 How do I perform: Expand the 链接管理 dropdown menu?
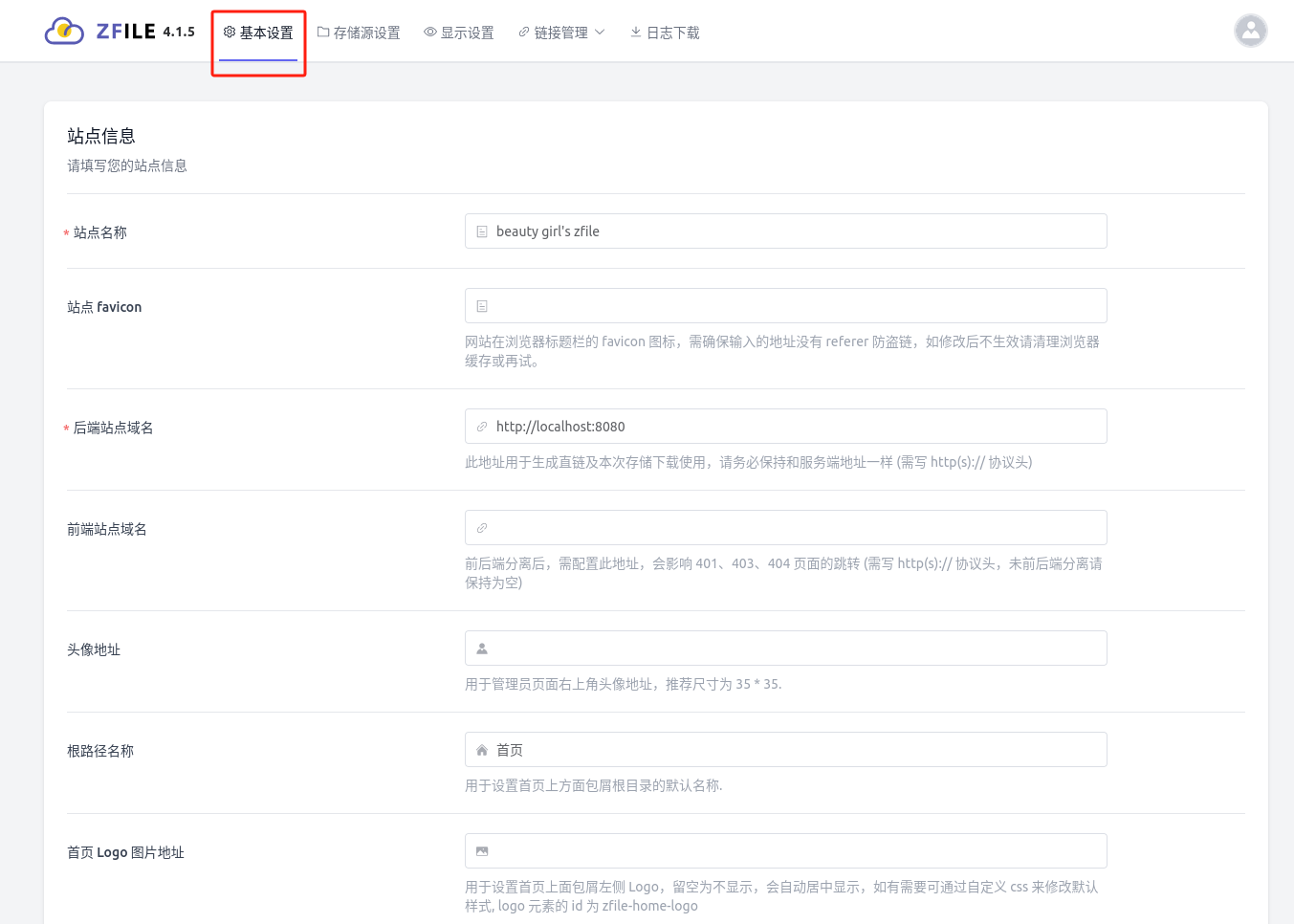click(560, 31)
